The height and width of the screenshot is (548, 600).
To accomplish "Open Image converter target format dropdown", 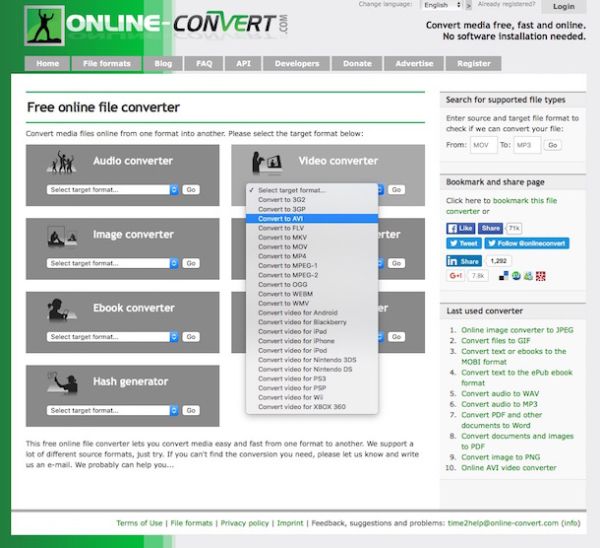I will pyautogui.click(x=112, y=263).
